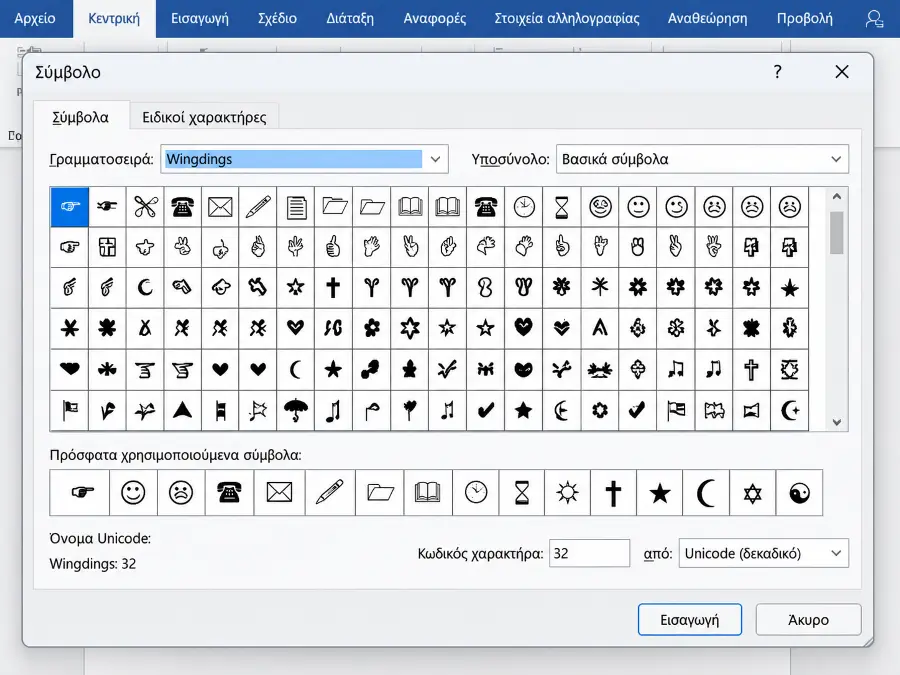This screenshot has width=900, height=675.
Task: Click the open book in recently used symbols
Action: pyautogui.click(x=428, y=492)
